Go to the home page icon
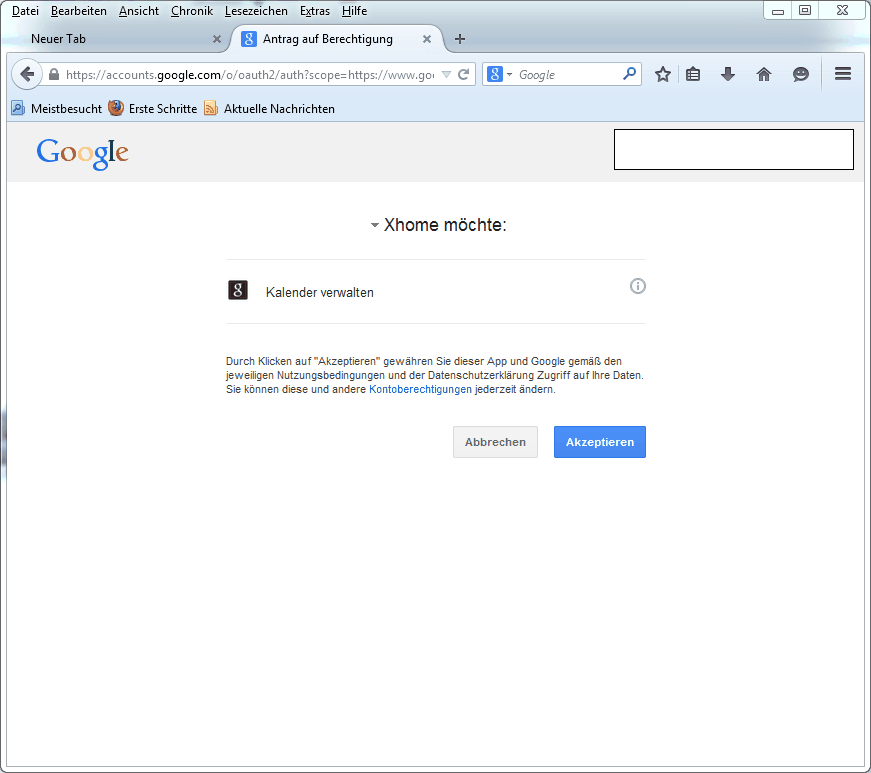Screen dimensions: 871x773 click(764, 75)
